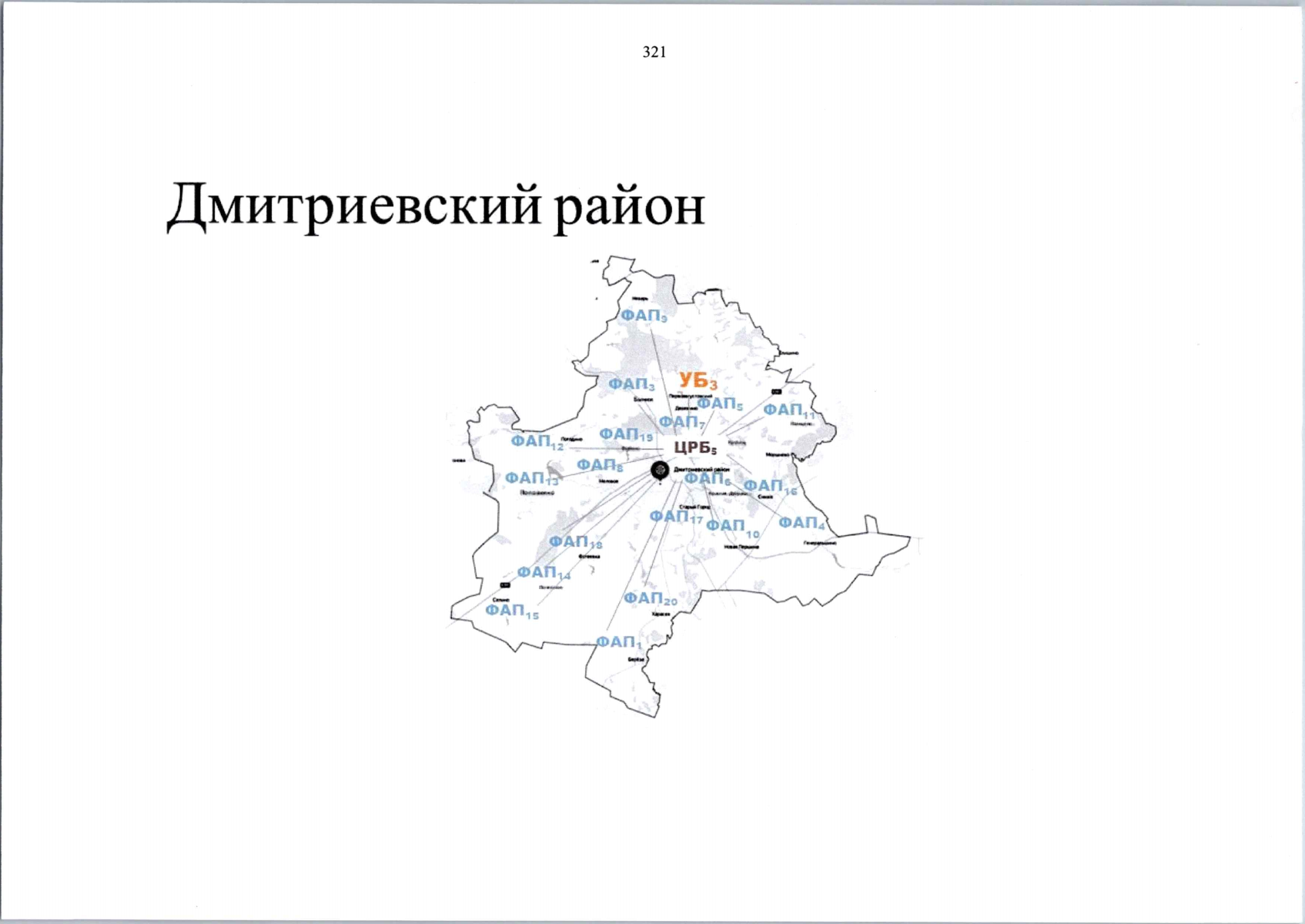Click the ФАП7 label below УБ3
The width and height of the screenshot is (1305, 924).
pos(684,421)
